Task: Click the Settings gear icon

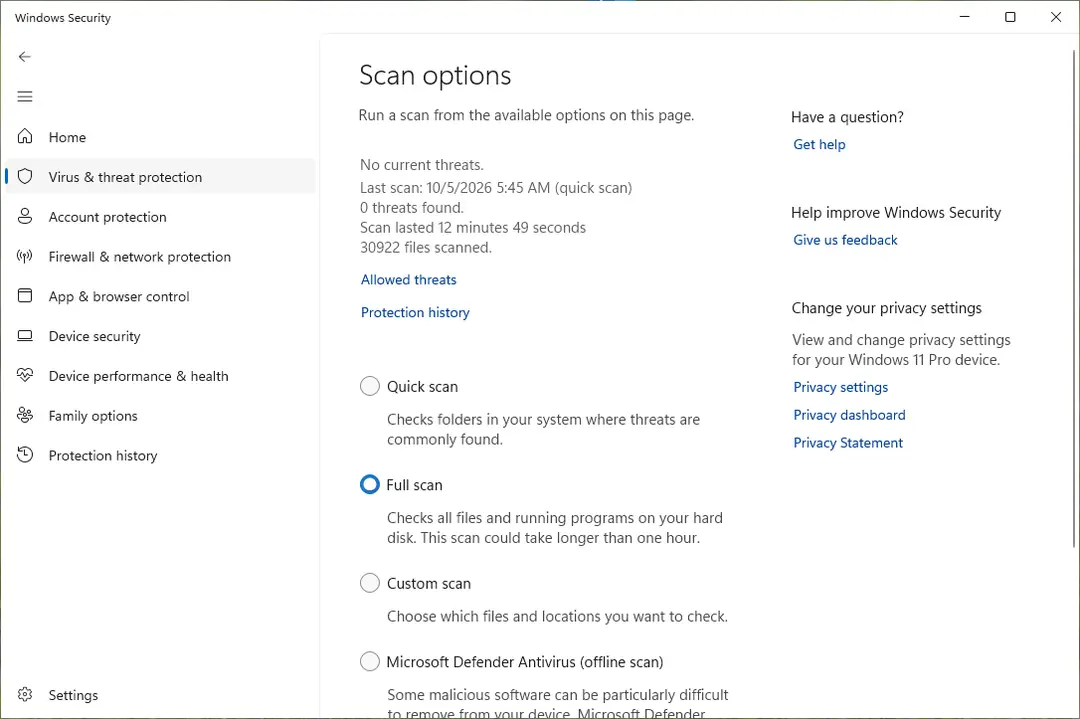Action: coord(25,694)
